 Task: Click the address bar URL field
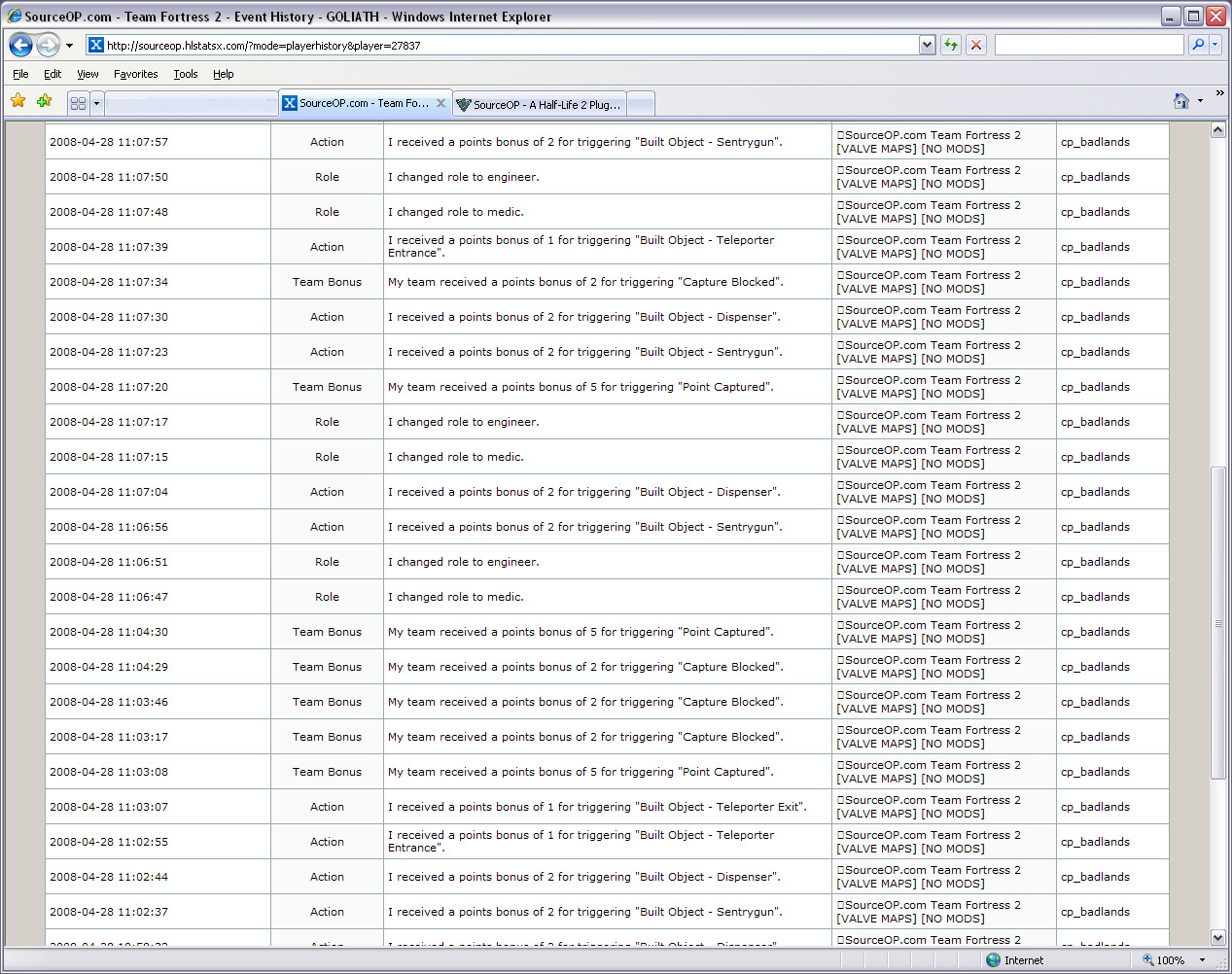[x=511, y=45]
